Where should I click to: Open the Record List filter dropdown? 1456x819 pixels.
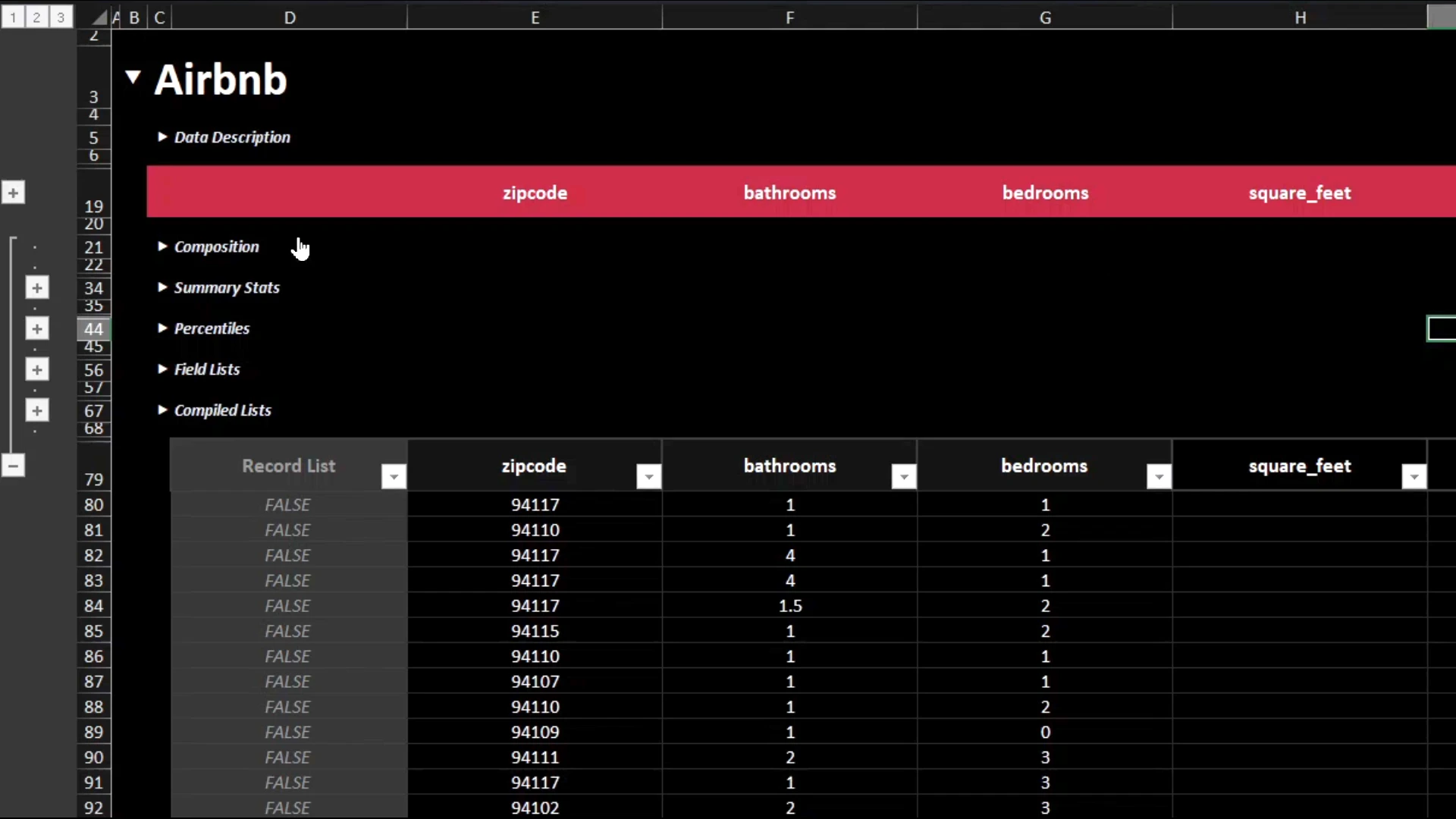(394, 476)
